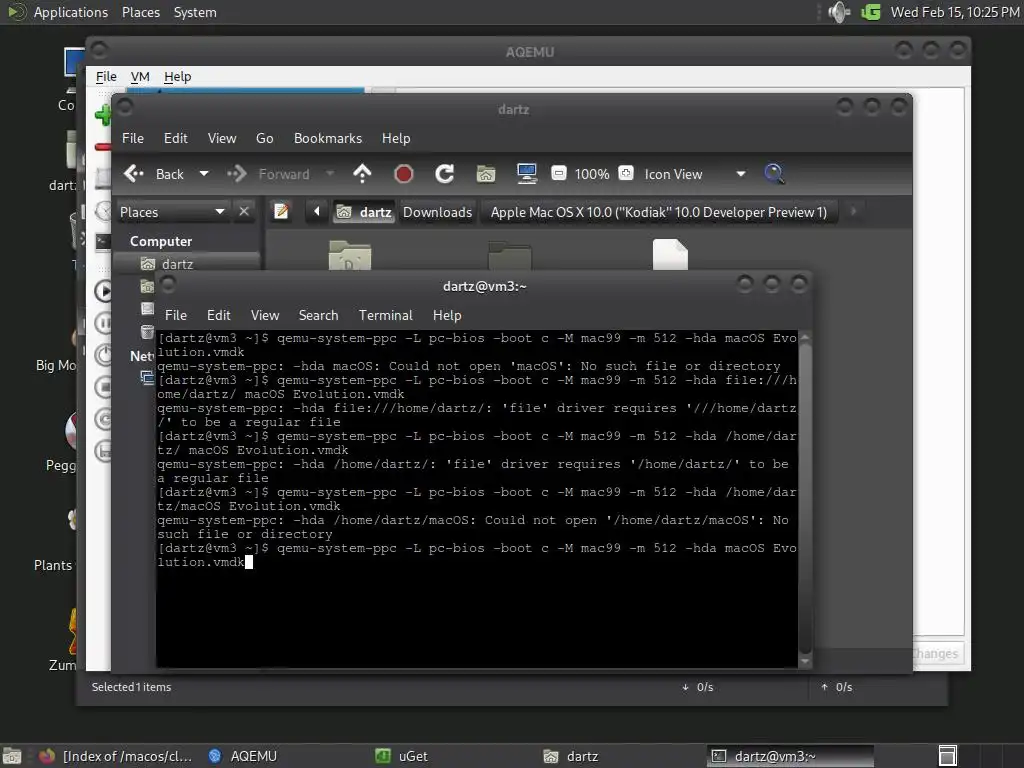Viewport: 1024px width, 768px height.
Task: Click the stop icon in AQEMU sidebar
Action: point(103,387)
